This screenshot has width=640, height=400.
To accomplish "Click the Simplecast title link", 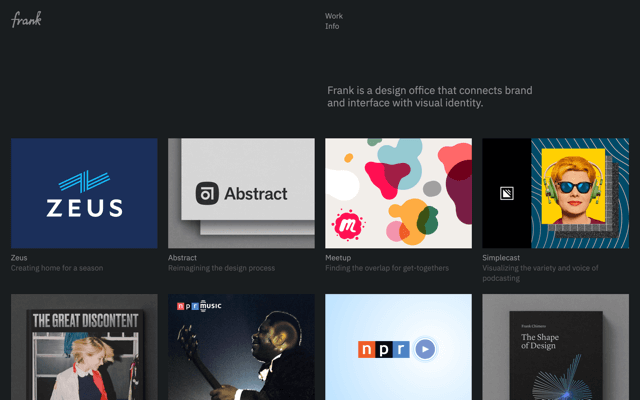I will pos(501,258).
